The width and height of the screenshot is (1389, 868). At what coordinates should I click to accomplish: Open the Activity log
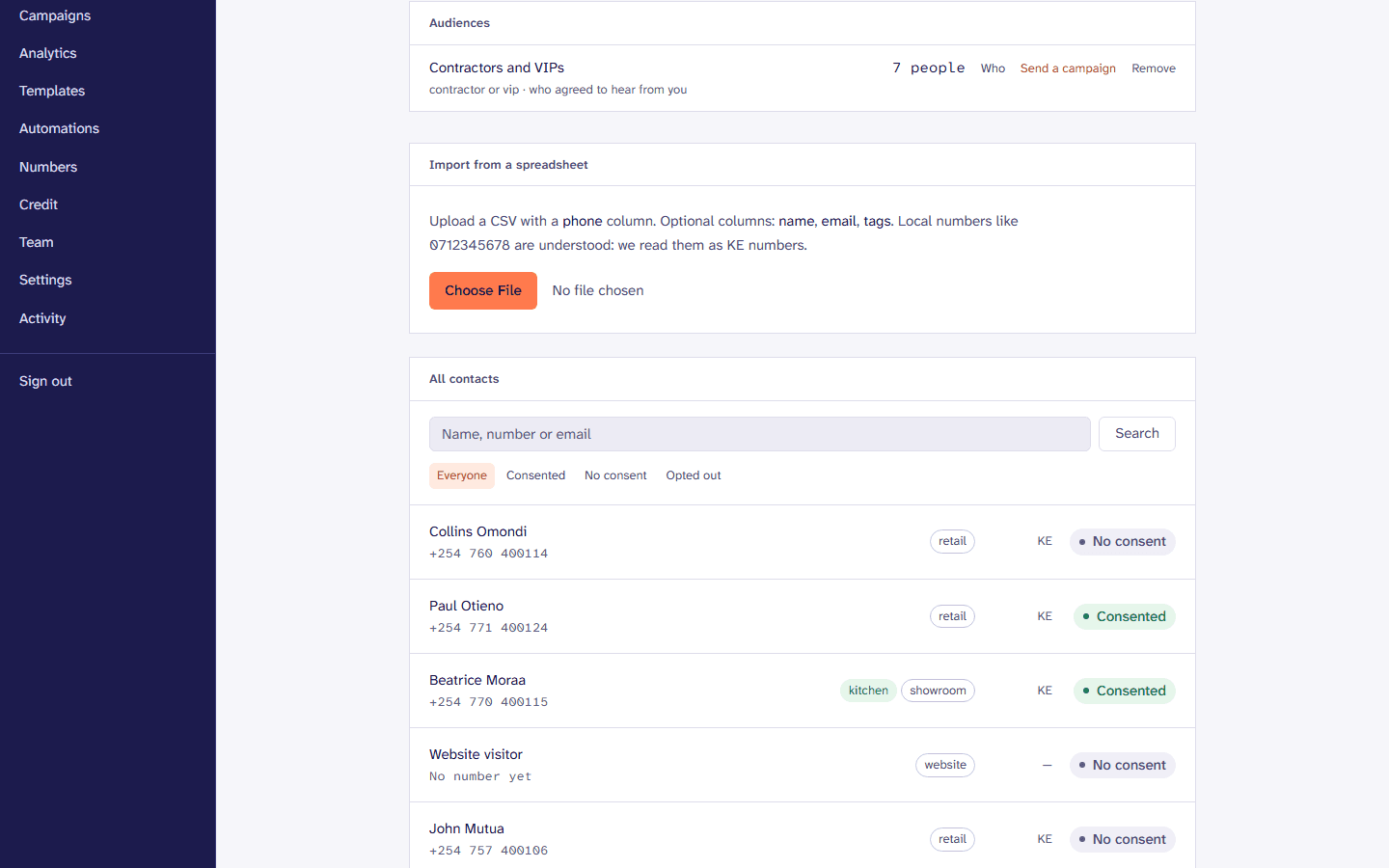[42, 318]
